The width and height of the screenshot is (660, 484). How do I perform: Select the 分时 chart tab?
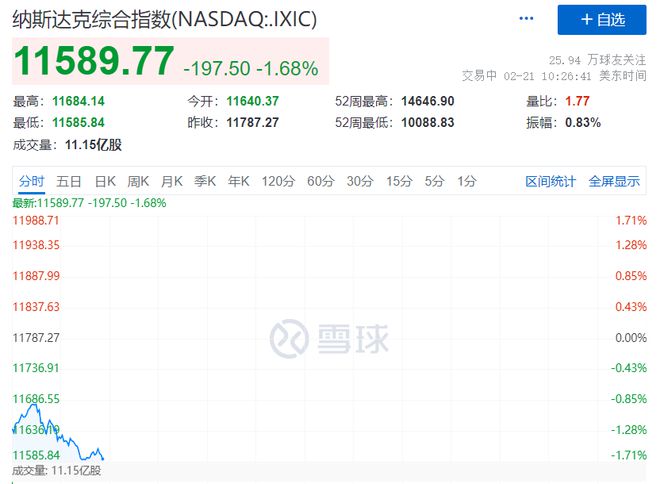pyautogui.click(x=31, y=181)
